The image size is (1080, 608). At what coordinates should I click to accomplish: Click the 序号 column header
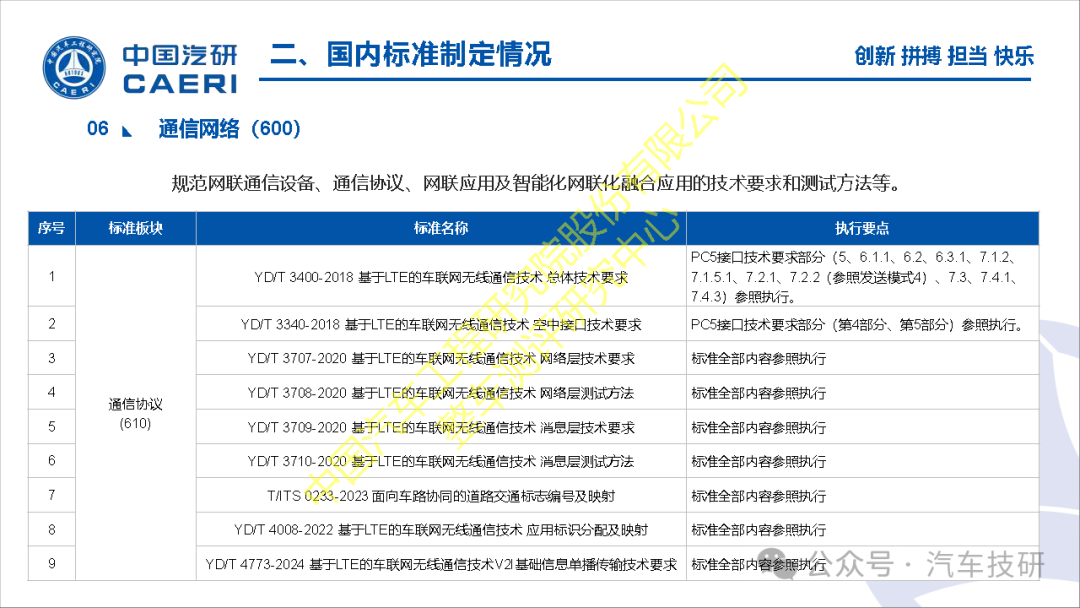pyautogui.click(x=52, y=229)
